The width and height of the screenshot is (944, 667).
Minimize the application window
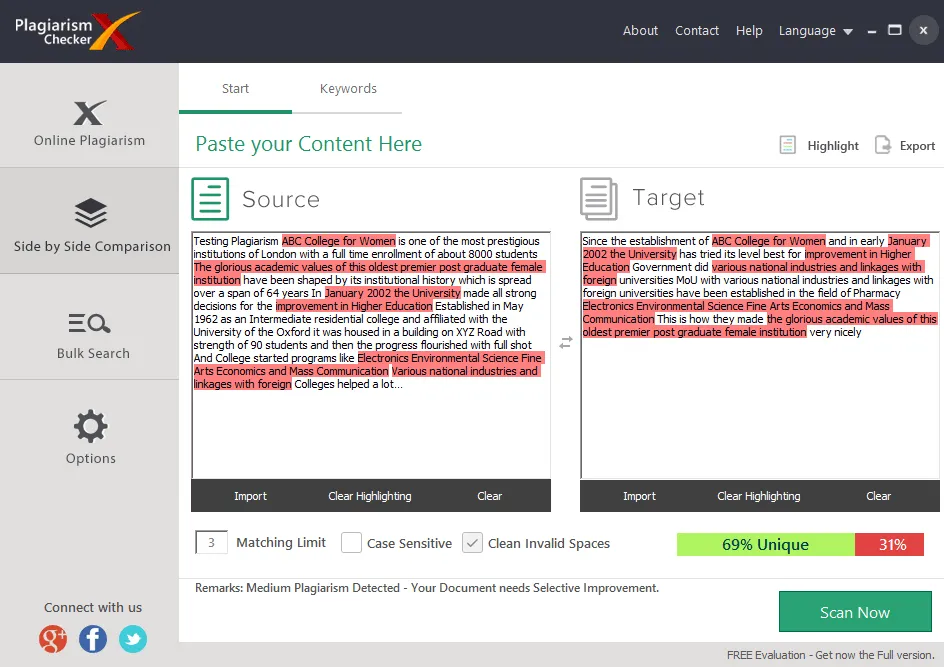(871, 32)
